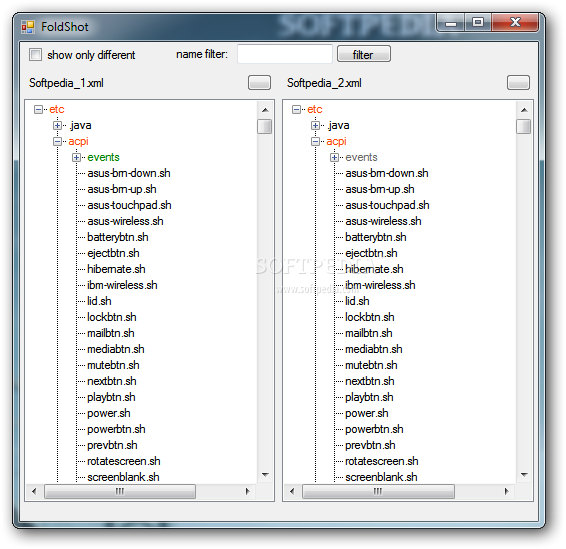
Task: Select asus-brn-down.sh in the left tree
Action: (x=129, y=173)
